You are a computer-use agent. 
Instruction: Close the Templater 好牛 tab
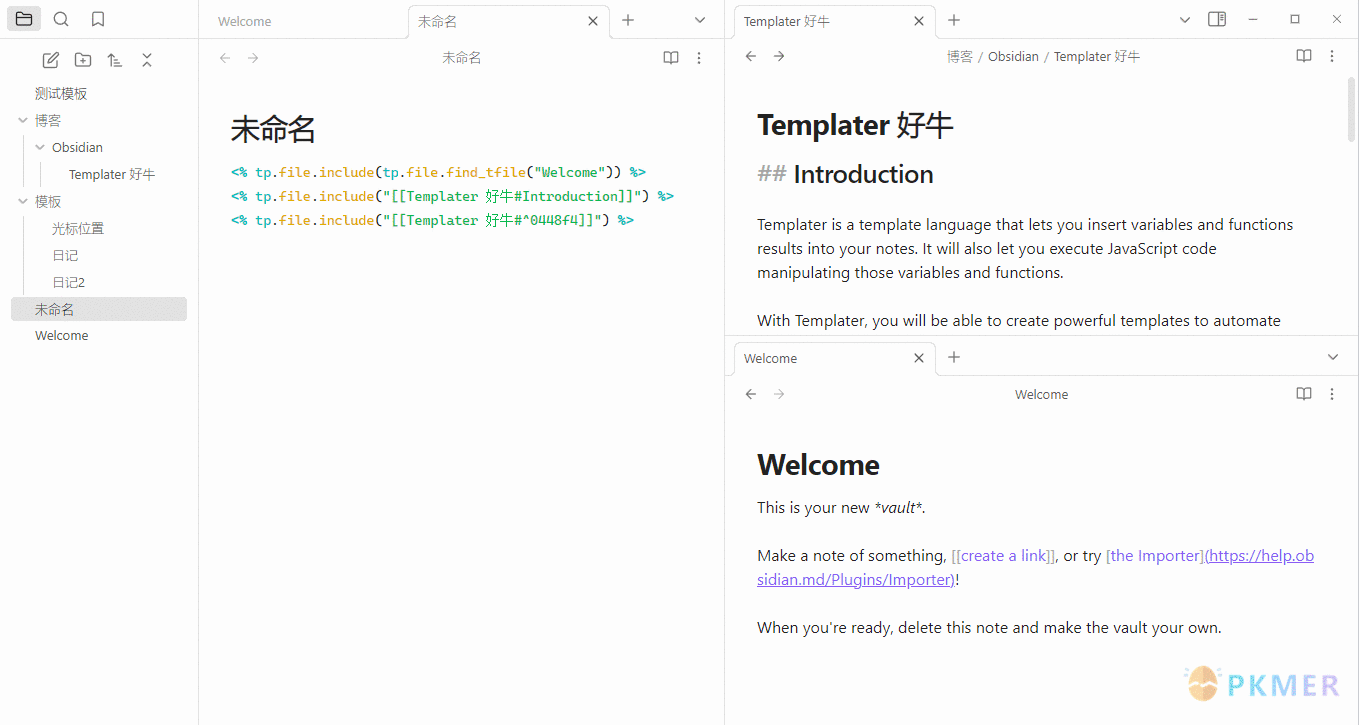click(x=919, y=21)
